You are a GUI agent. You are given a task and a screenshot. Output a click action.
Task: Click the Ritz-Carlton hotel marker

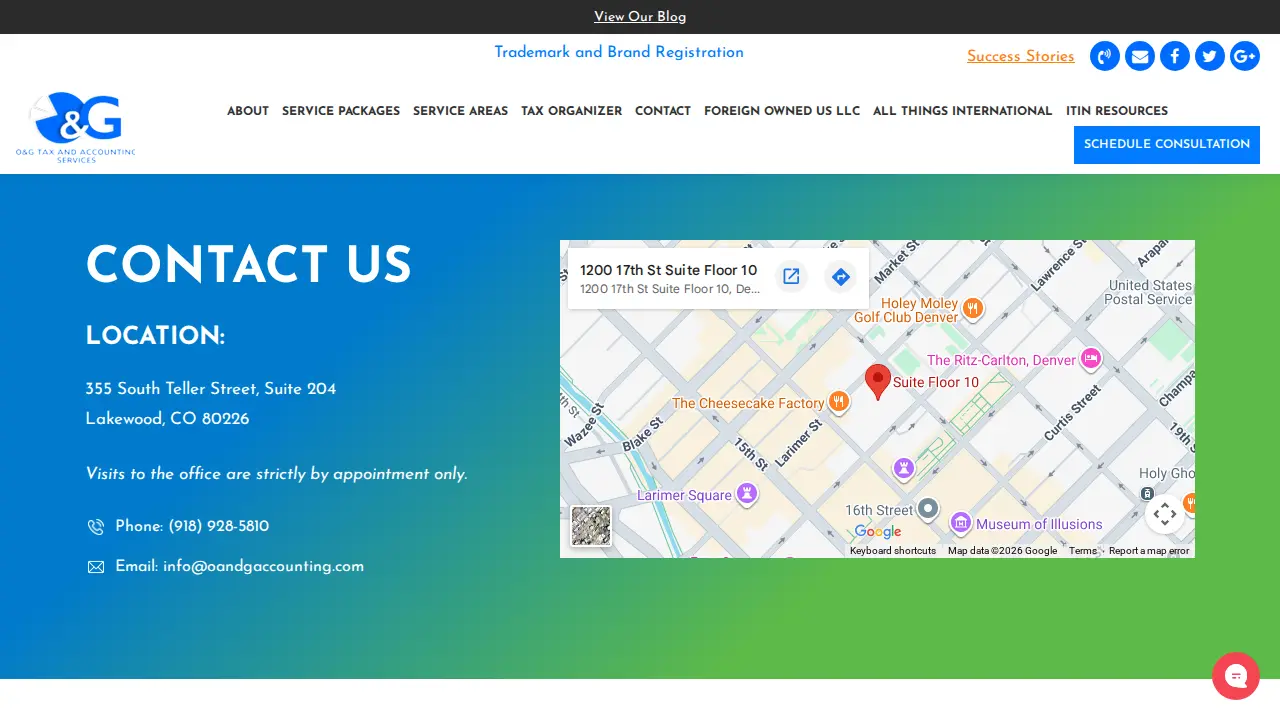tap(1091, 359)
